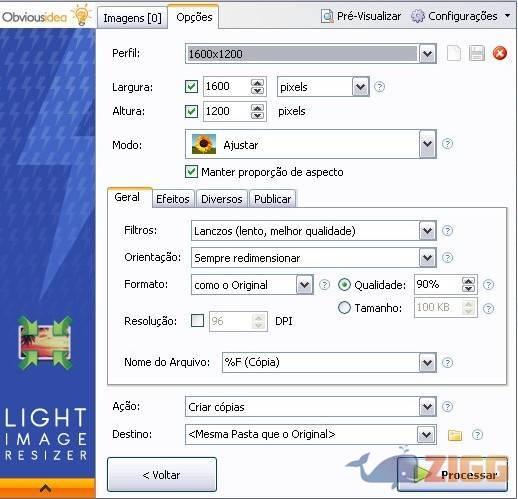518x499 pixels.
Task: Open the Destino folder dropdown
Action: click(x=426, y=435)
